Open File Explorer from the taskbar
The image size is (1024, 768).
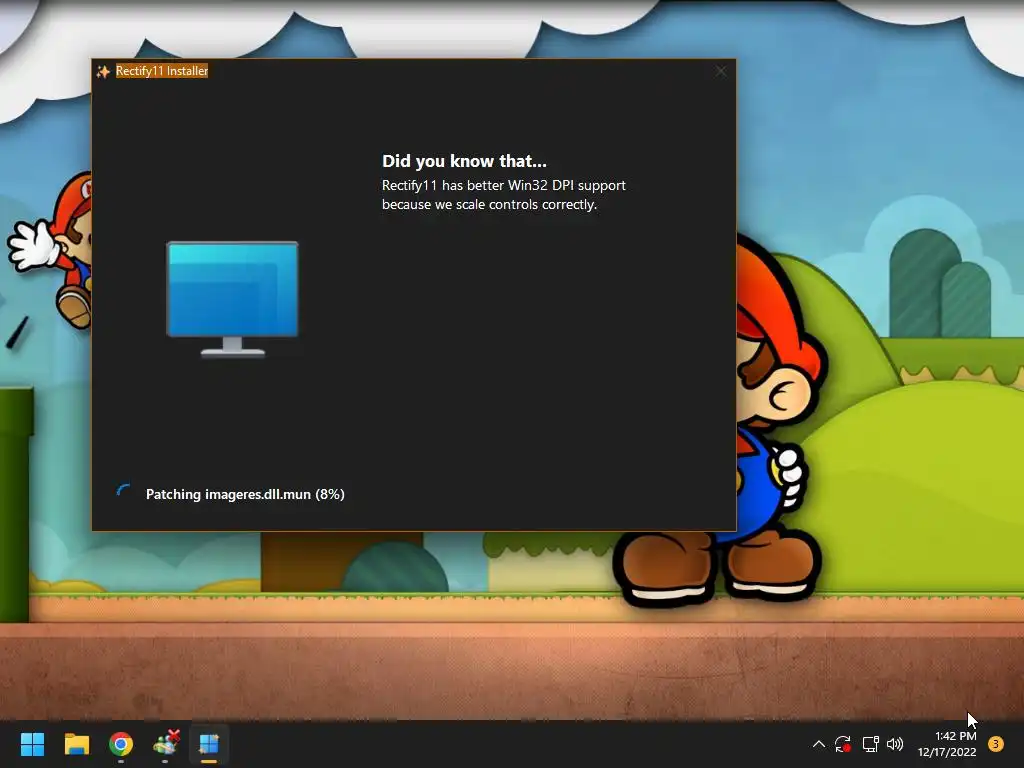[x=76, y=744]
